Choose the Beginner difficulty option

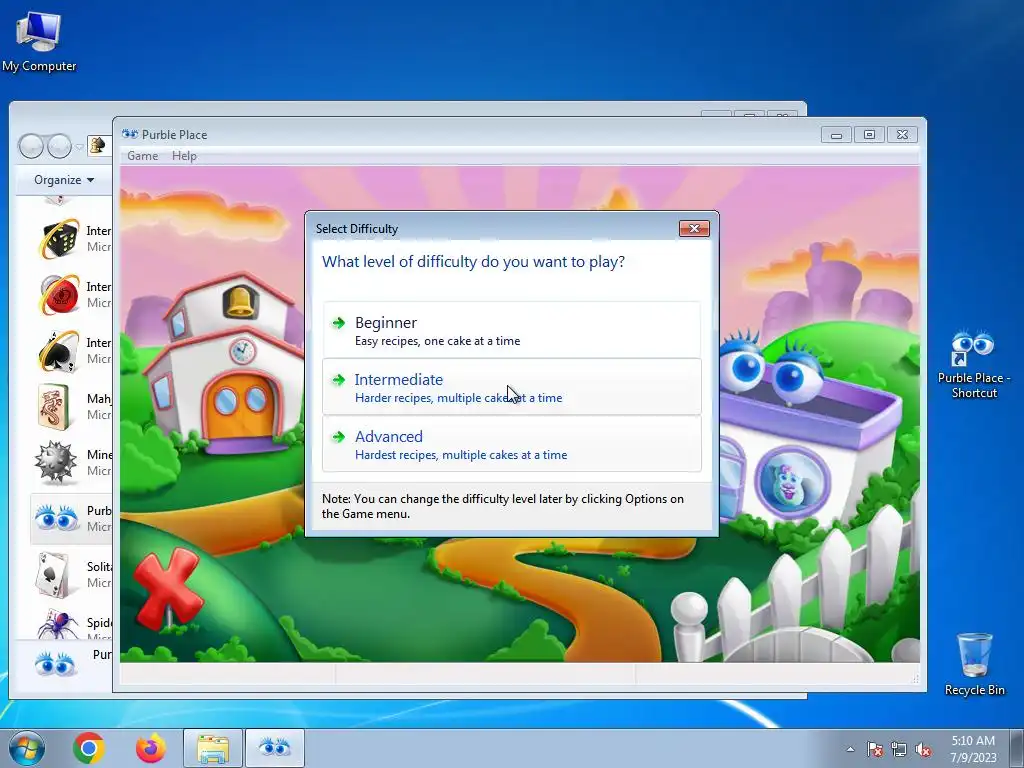pyautogui.click(x=511, y=330)
